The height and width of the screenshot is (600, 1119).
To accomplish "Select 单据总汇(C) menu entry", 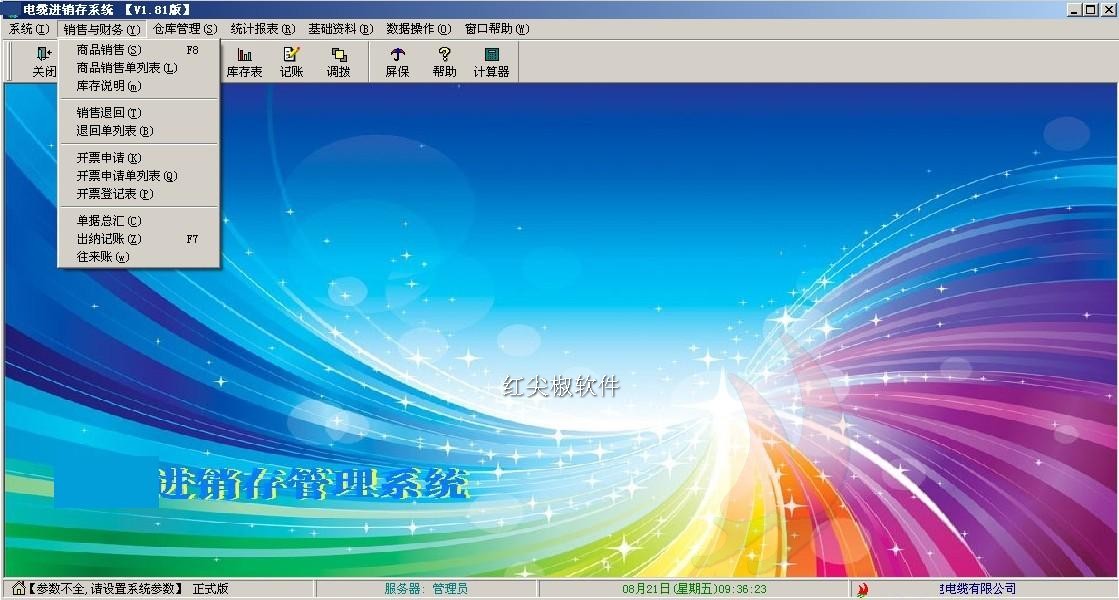I will pos(138,220).
